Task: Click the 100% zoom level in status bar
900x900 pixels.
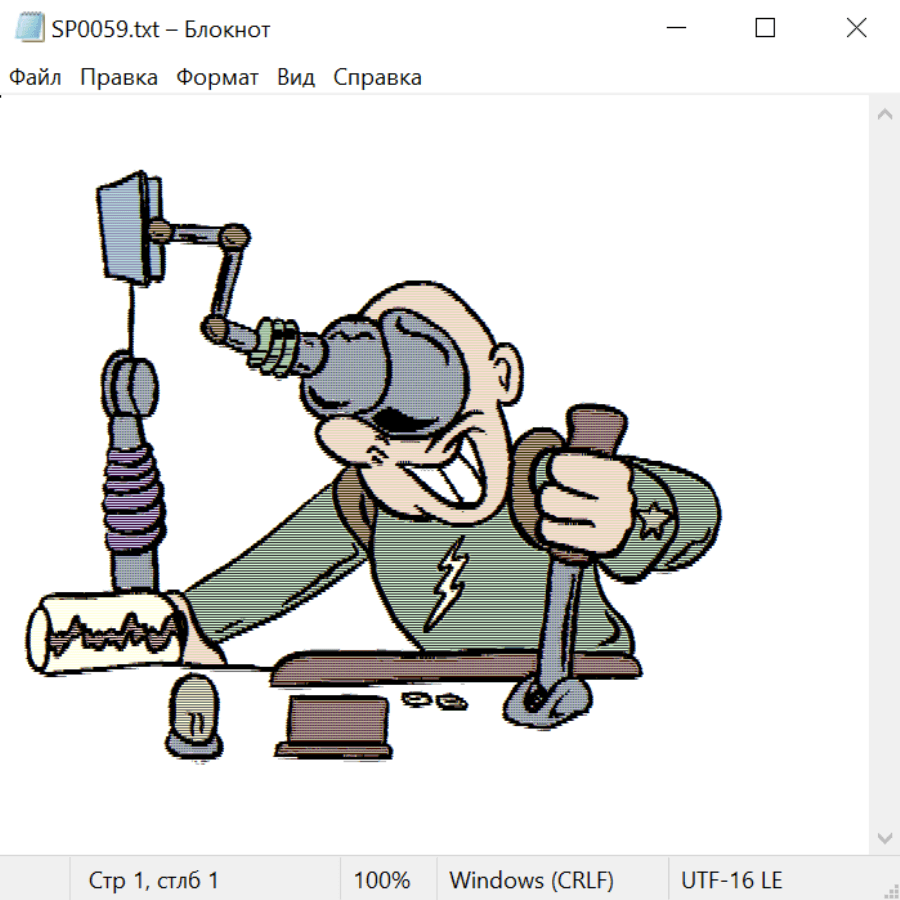Action: click(x=382, y=881)
